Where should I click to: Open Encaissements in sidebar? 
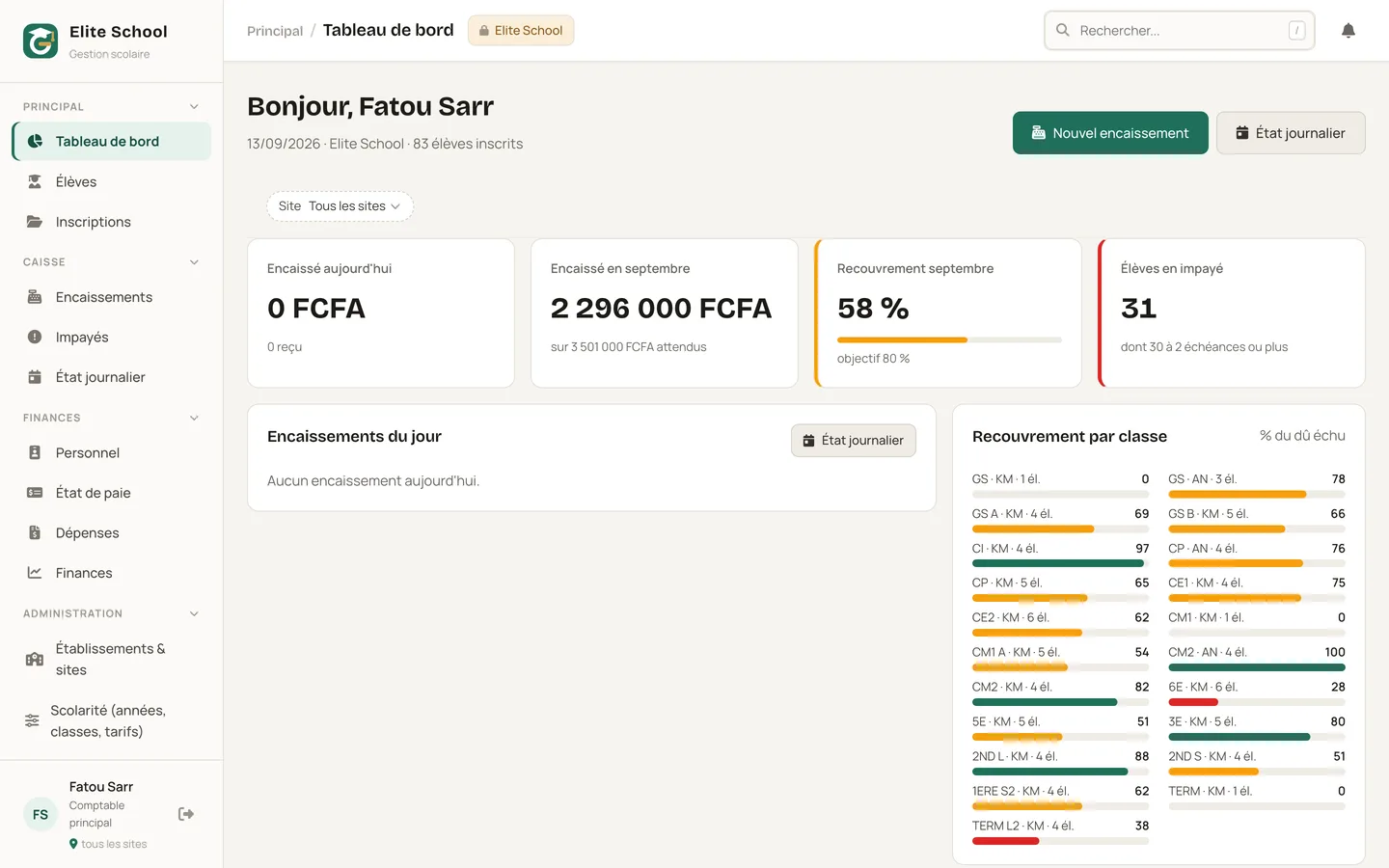pyautogui.click(x=112, y=297)
